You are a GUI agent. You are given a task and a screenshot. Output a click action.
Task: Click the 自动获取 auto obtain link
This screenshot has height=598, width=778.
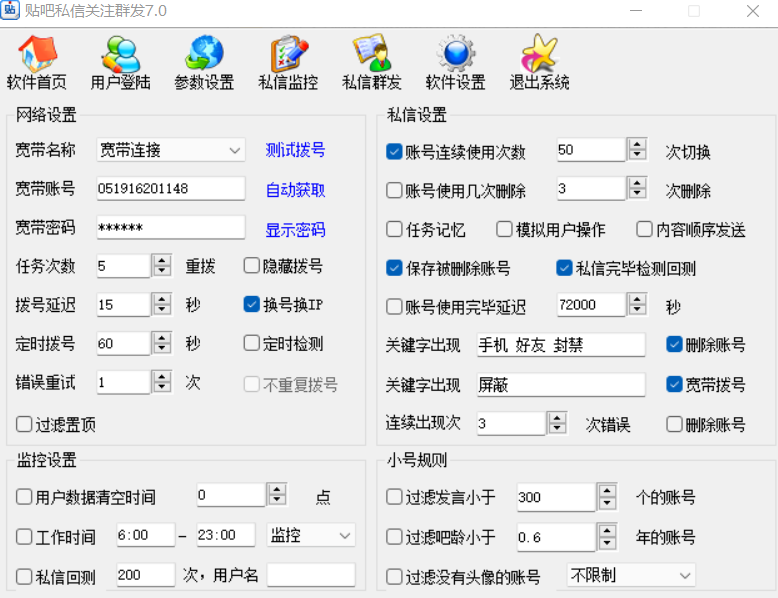pos(295,189)
